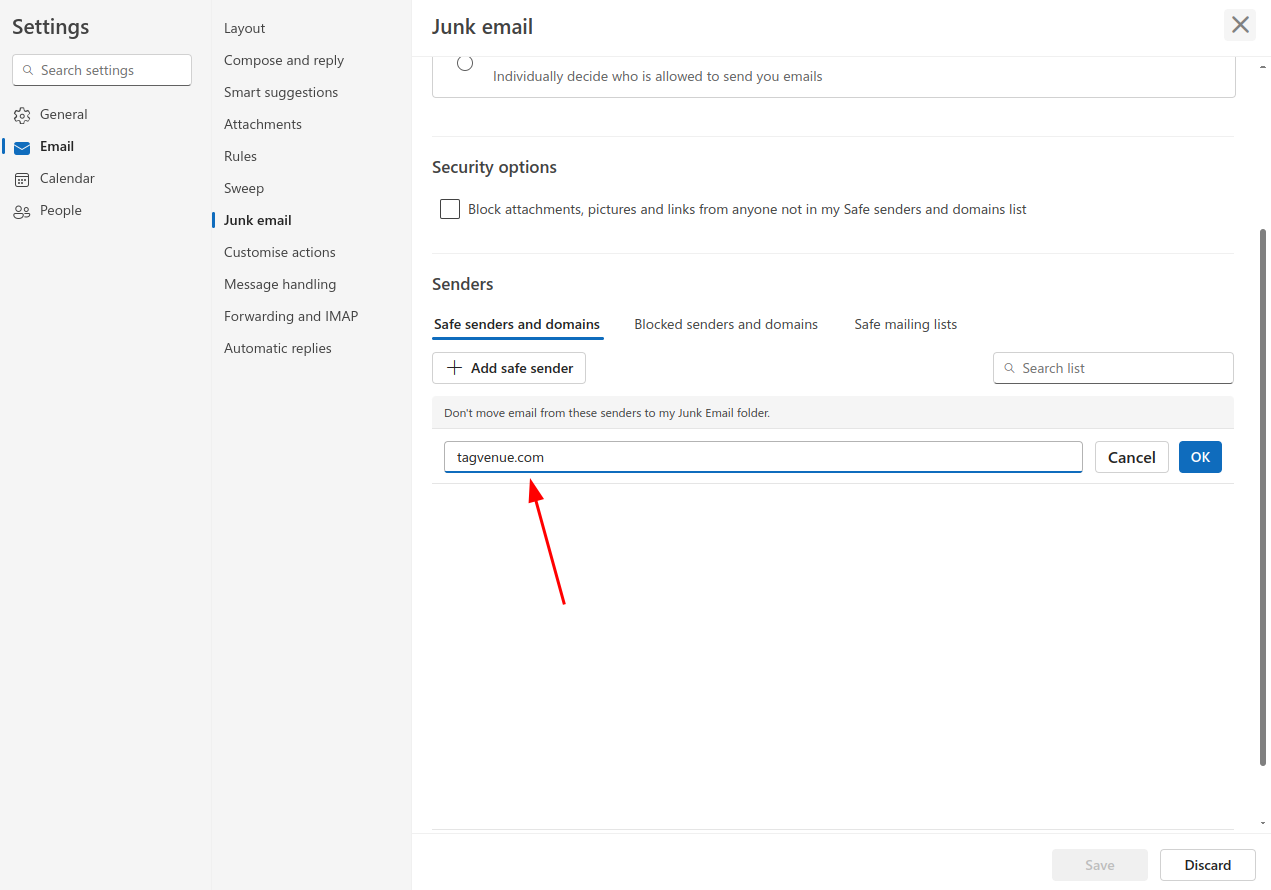Viewport: 1271px width, 890px height.
Task: Click the People icon in Settings sidebar
Action: coord(22,211)
